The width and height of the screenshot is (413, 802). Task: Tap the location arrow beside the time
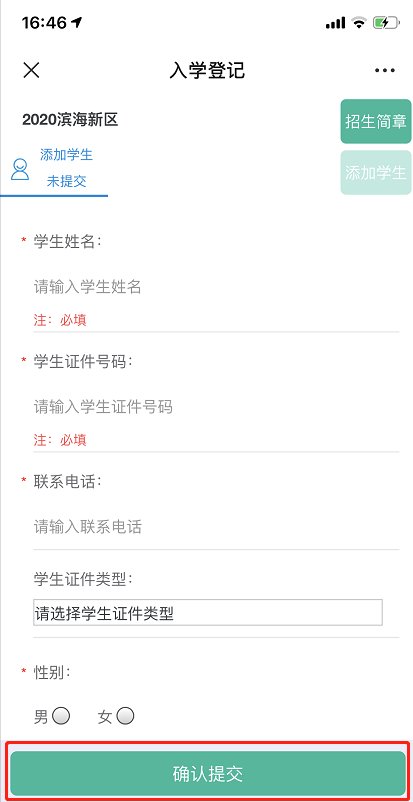(x=77, y=23)
